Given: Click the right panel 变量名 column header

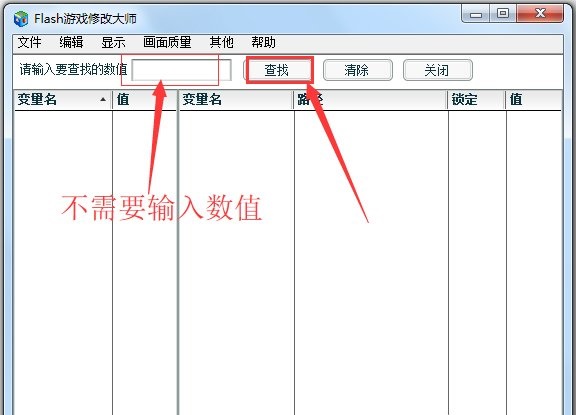Looking at the screenshot, I should pos(236,100).
